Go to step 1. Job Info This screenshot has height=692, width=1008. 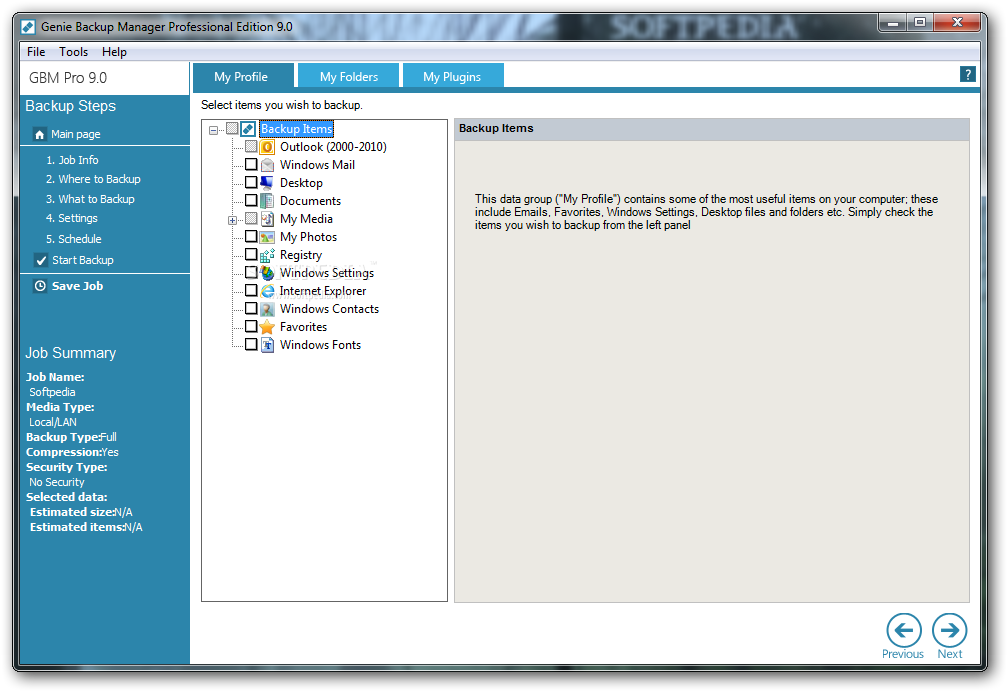pyautogui.click(x=72, y=159)
